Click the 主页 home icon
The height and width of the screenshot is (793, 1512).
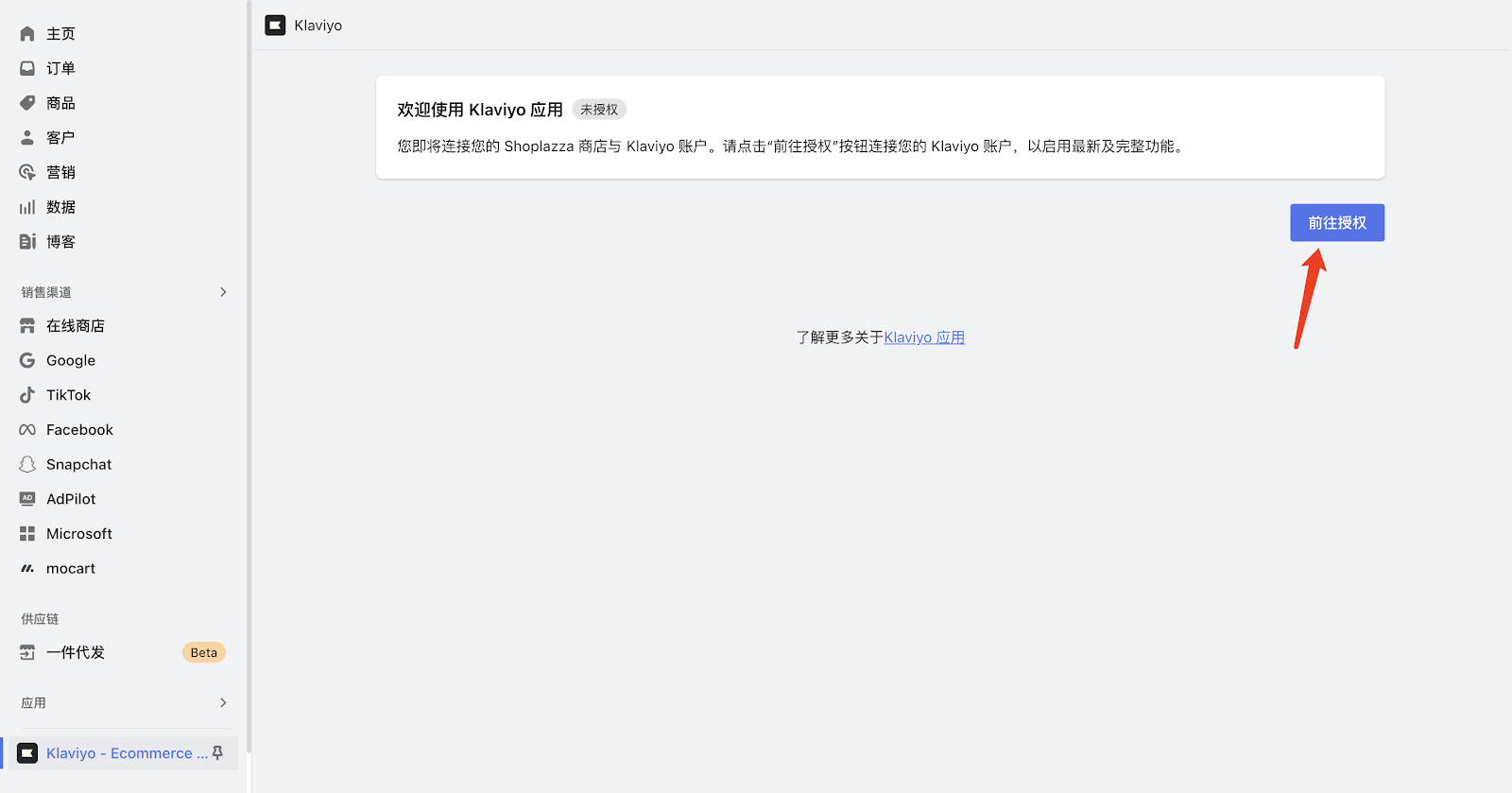point(27,34)
